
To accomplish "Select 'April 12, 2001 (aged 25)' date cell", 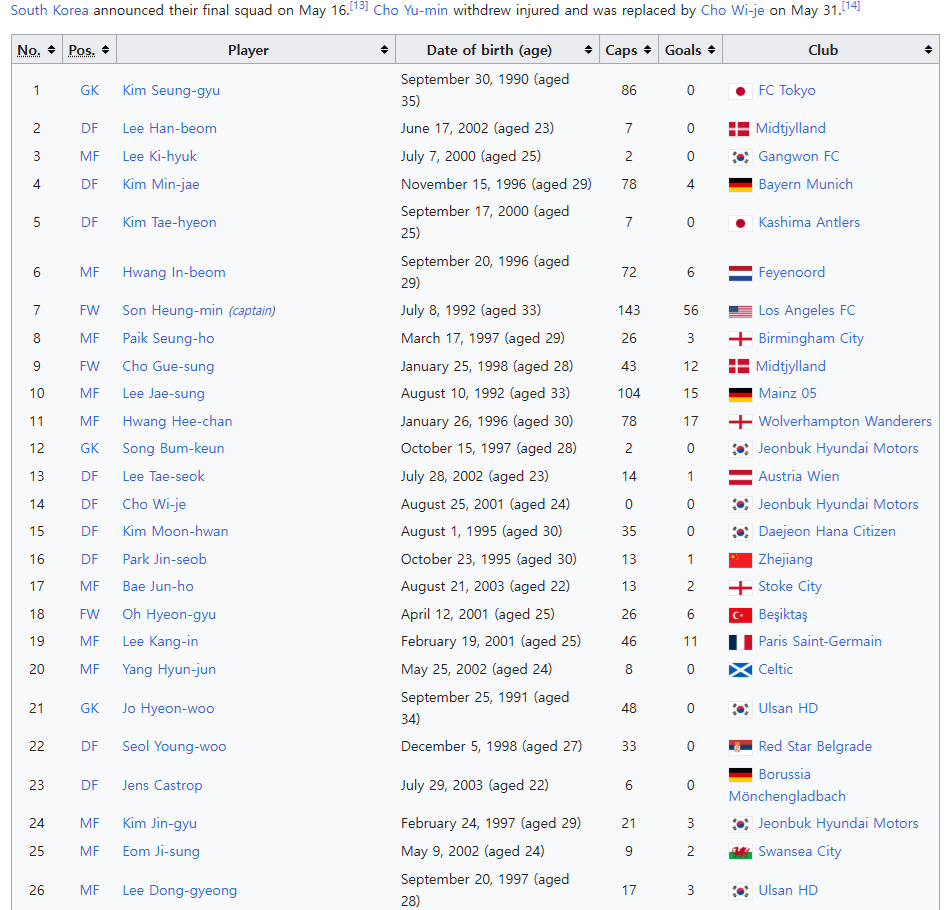I will [x=478, y=614].
